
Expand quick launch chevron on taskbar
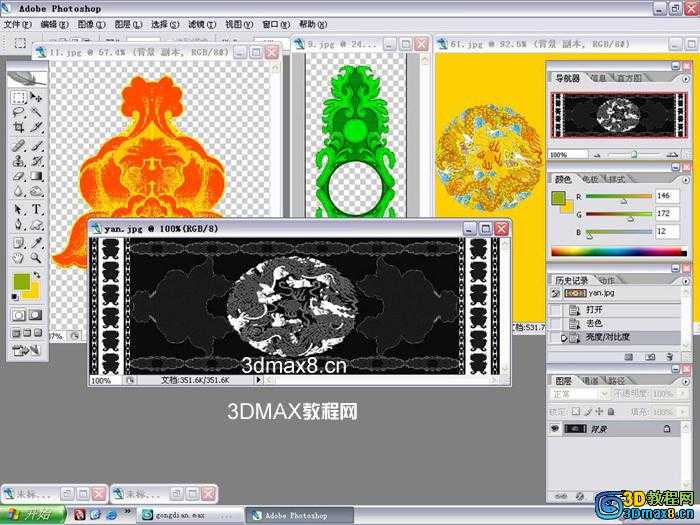pos(127,511)
